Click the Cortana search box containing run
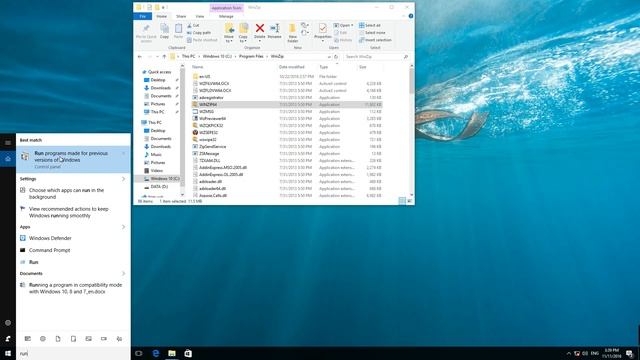The image size is (640, 360). click(73, 353)
